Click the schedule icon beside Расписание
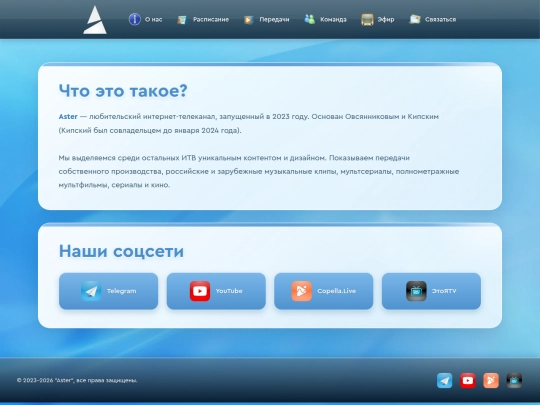 click(182, 20)
